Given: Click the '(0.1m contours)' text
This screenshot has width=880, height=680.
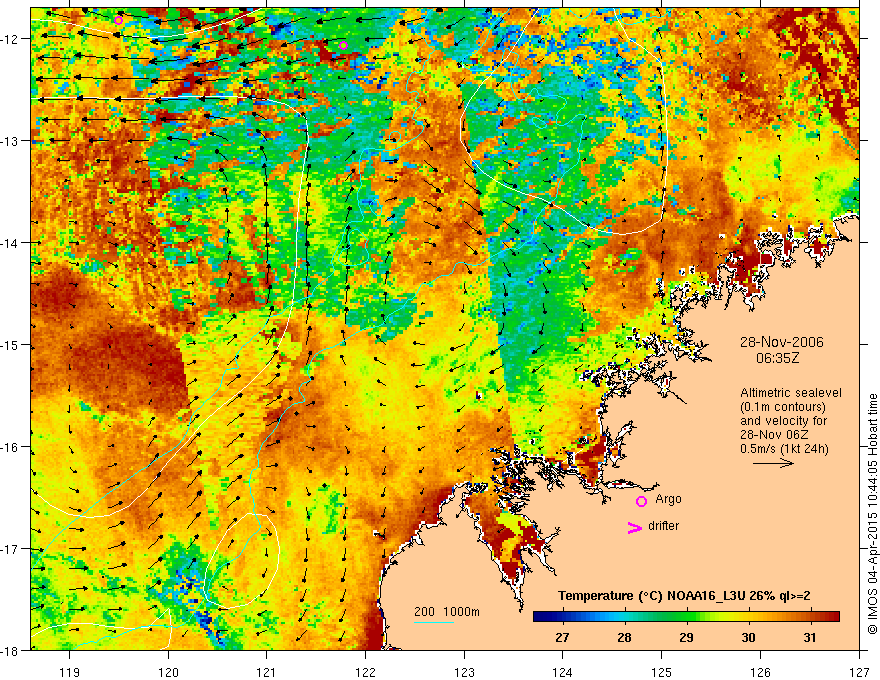Looking at the screenshot, I should click(783, 407).
